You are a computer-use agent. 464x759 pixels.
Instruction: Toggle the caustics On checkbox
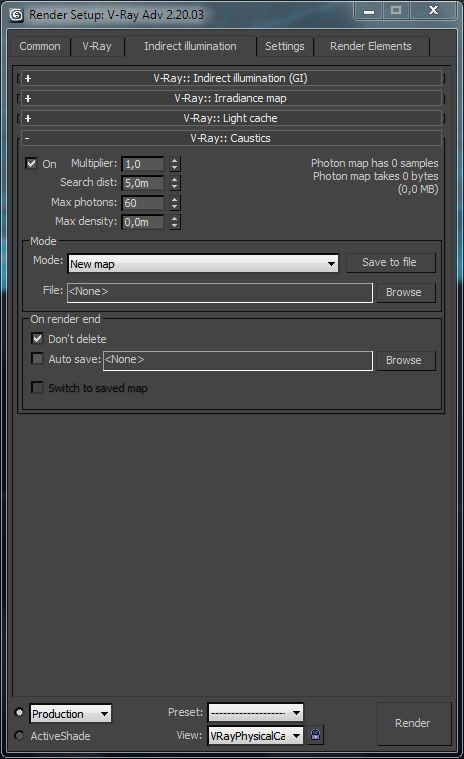tap(31, 163)
